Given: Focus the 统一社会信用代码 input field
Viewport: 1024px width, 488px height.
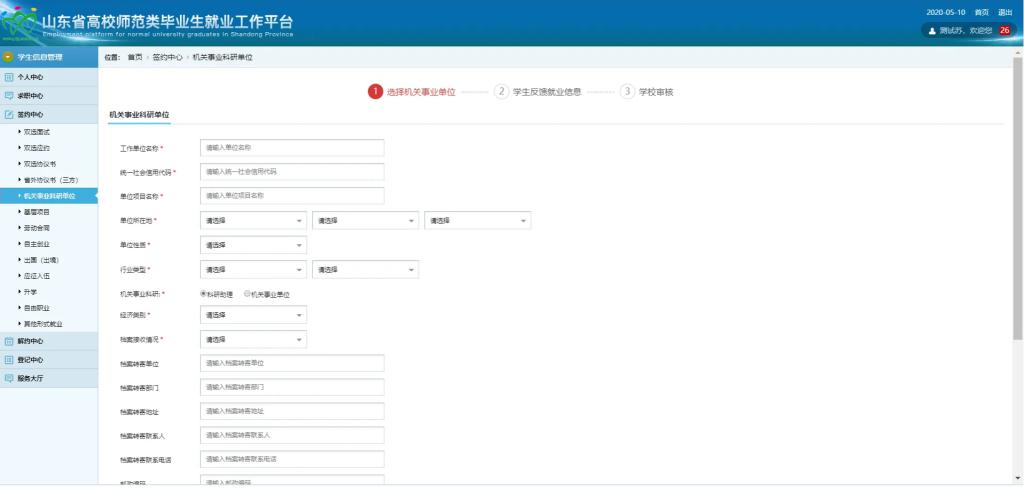Looking at the screenshot, I should [292, 172].
